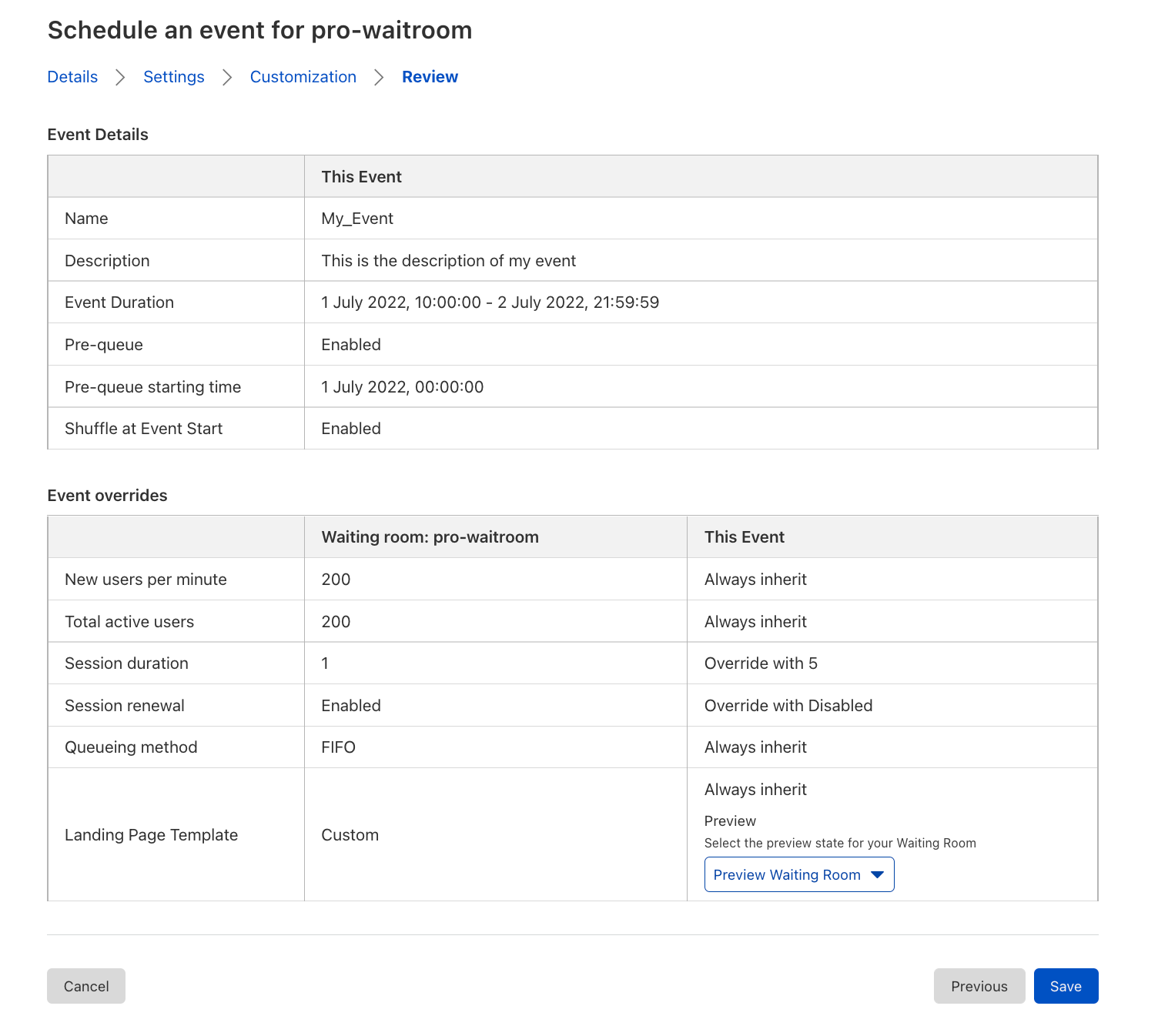Open the Settings step

point(174,77)
